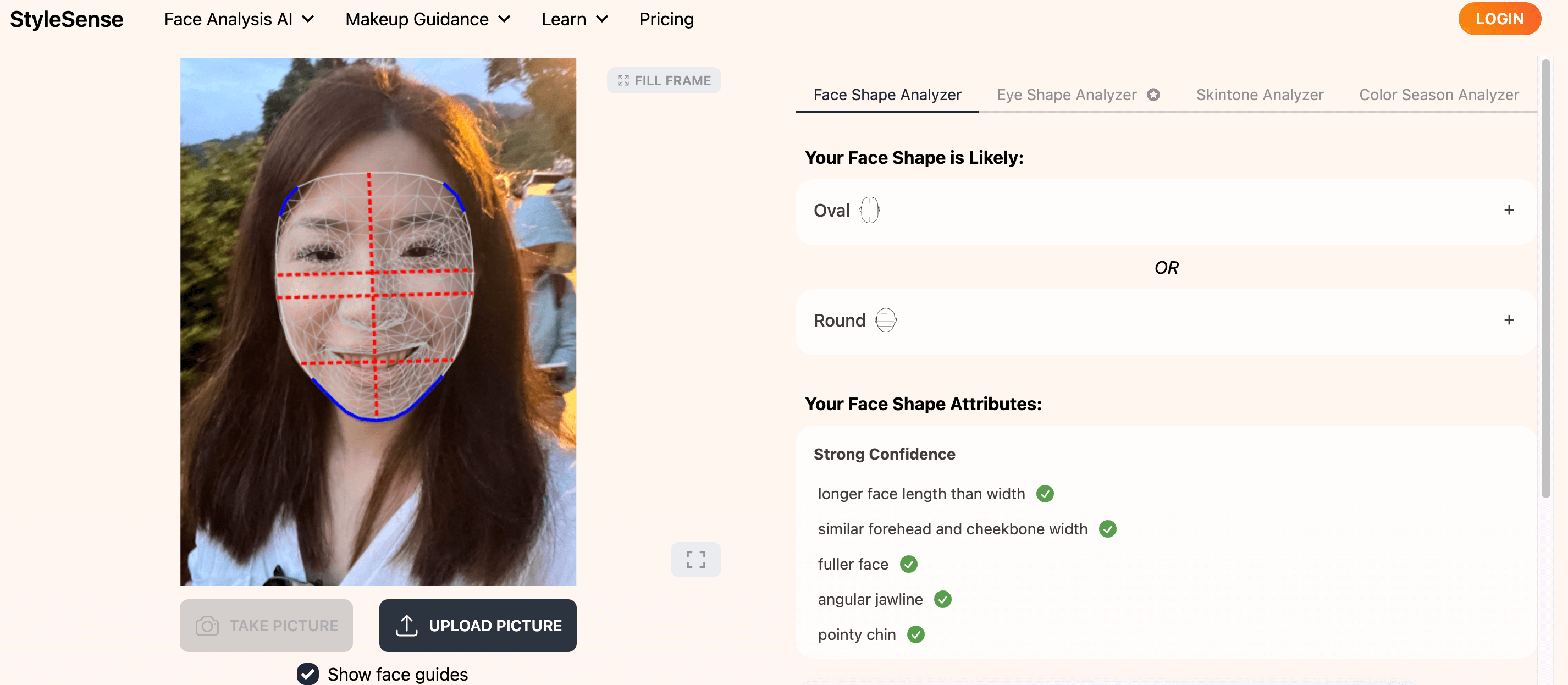Switch to the Skintone Analyzer tab
This screenshot has width=1568, height=685.
(x=1259, y=95)
